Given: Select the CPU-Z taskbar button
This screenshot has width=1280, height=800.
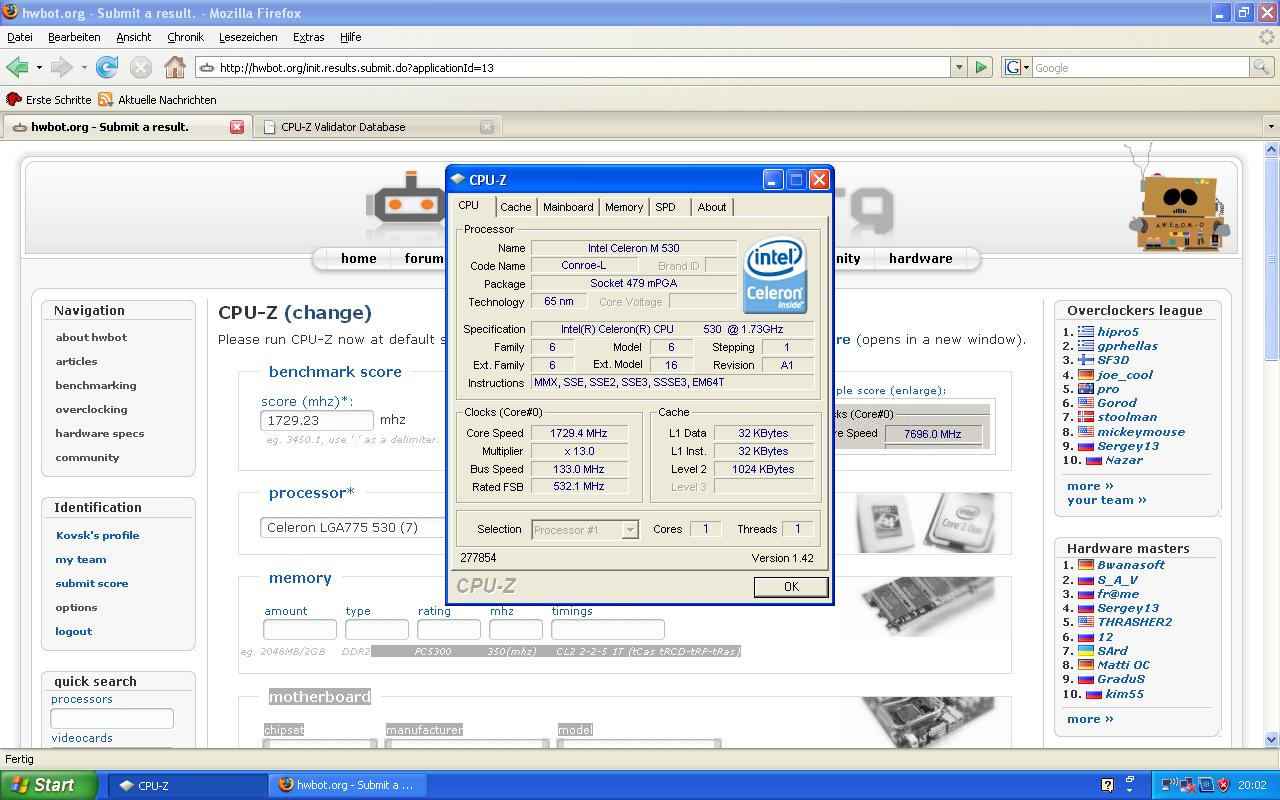Looking at the screenshot, I should point(185,785).
